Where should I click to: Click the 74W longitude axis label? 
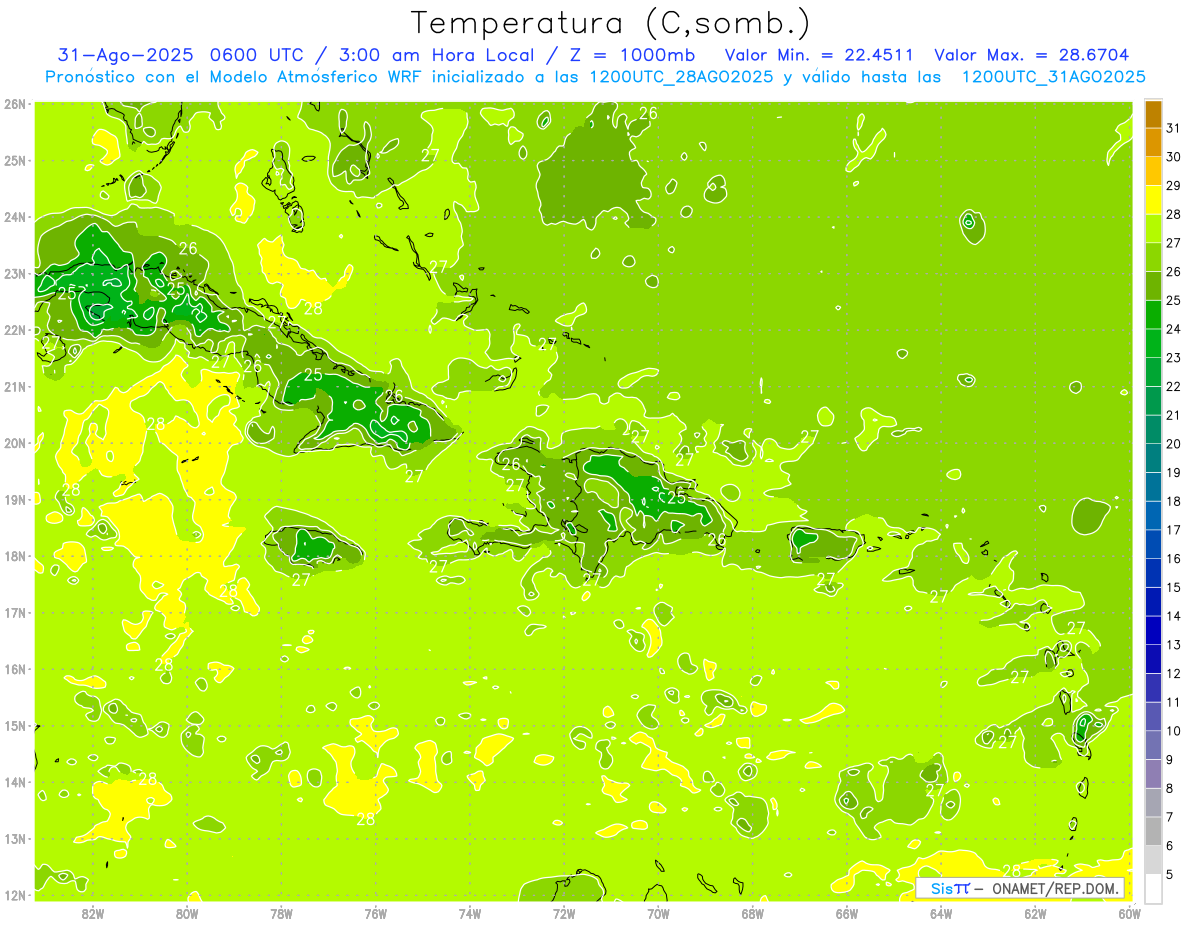[x=469, y=913]
